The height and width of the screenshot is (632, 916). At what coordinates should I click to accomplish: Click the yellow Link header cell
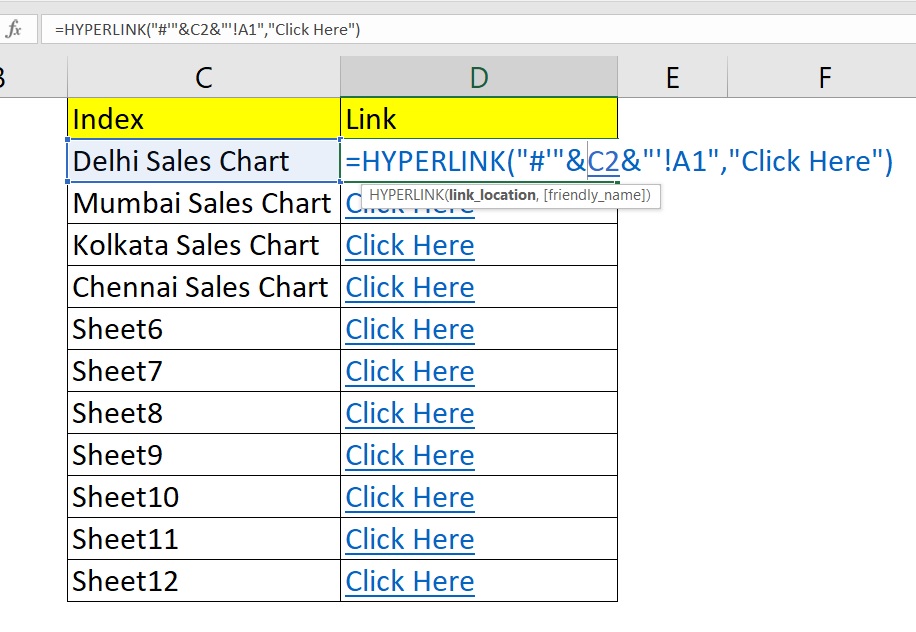(479, 119)
